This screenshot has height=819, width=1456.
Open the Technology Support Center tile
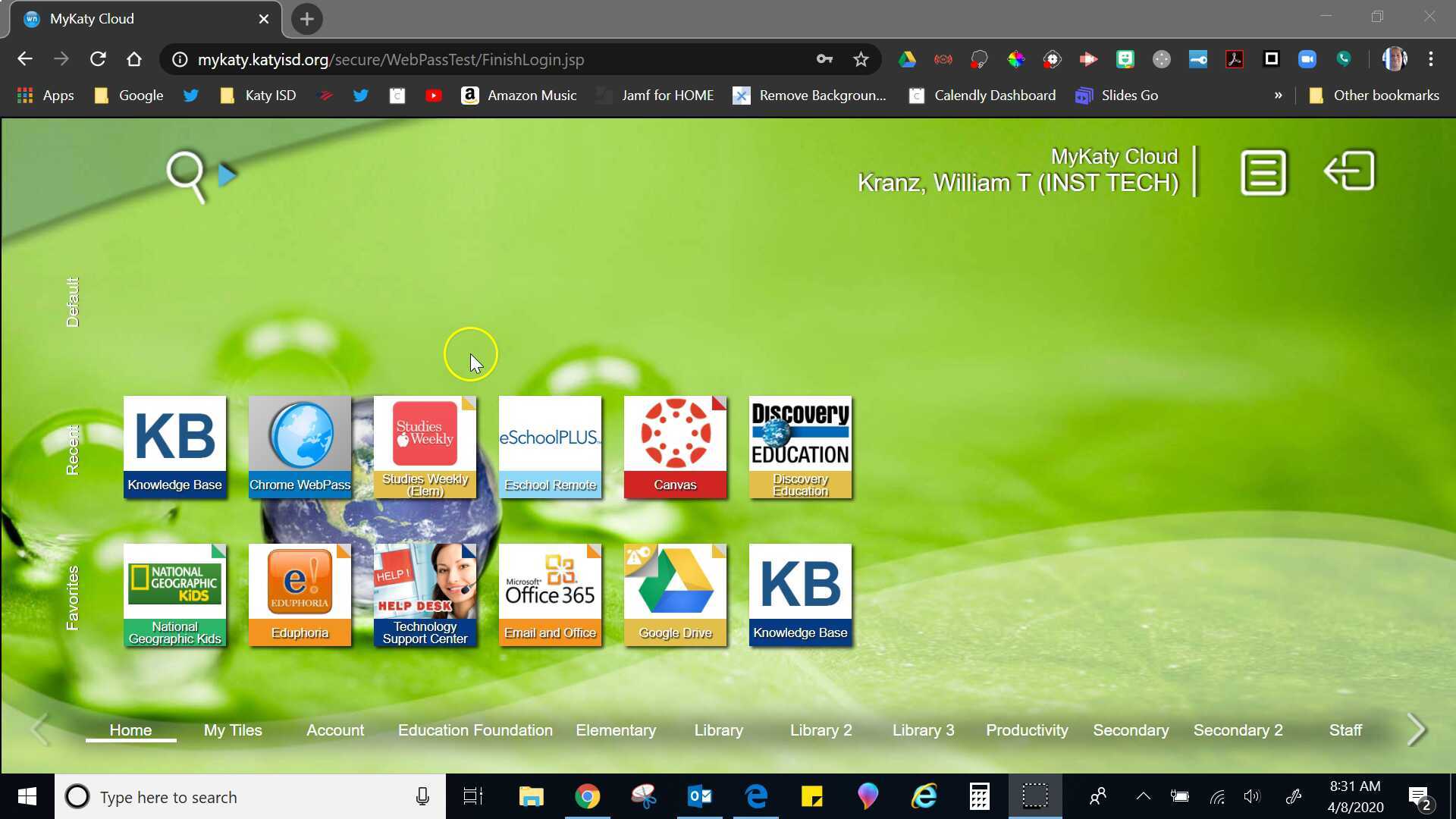(x=425, y=595)
